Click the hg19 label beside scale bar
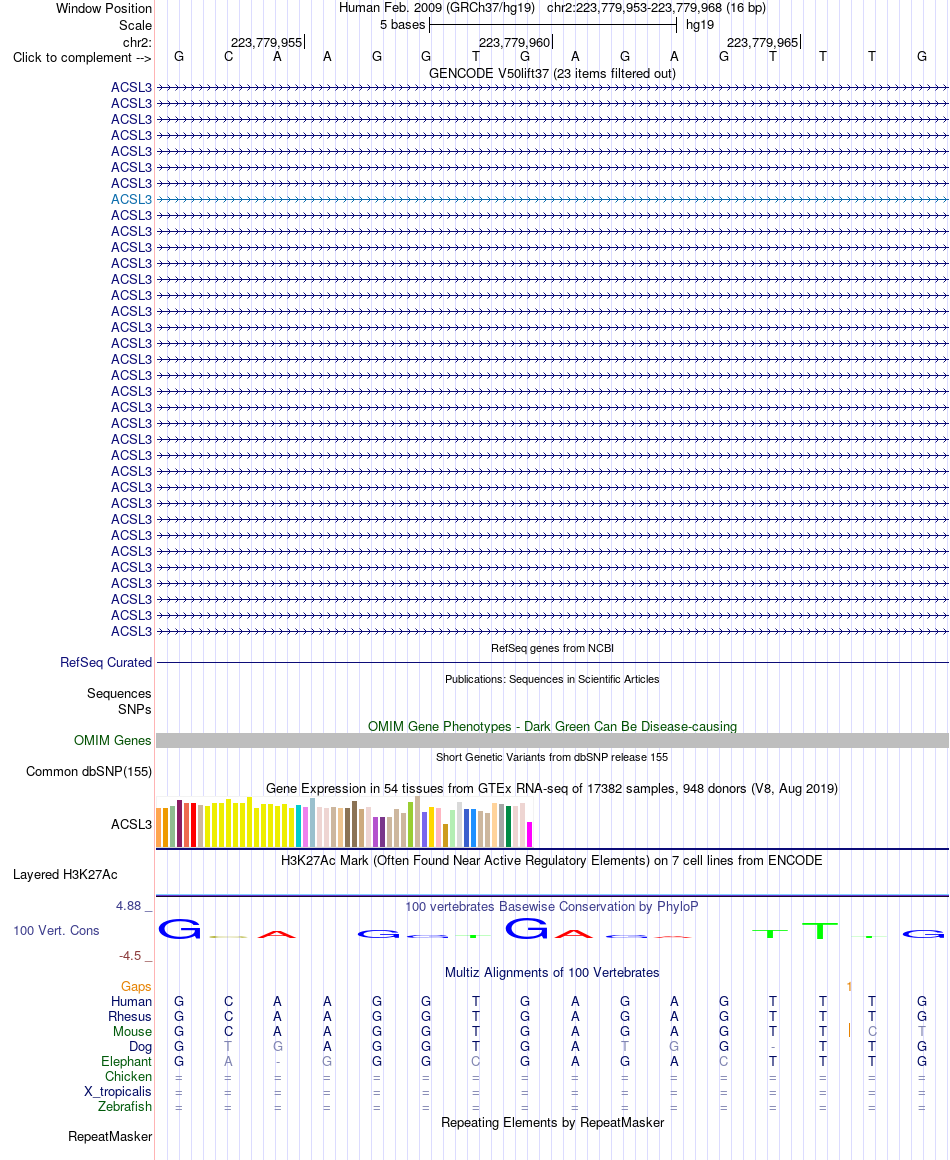The height and width of the screenshot is (1160, 950). click(x=700, y=25)
